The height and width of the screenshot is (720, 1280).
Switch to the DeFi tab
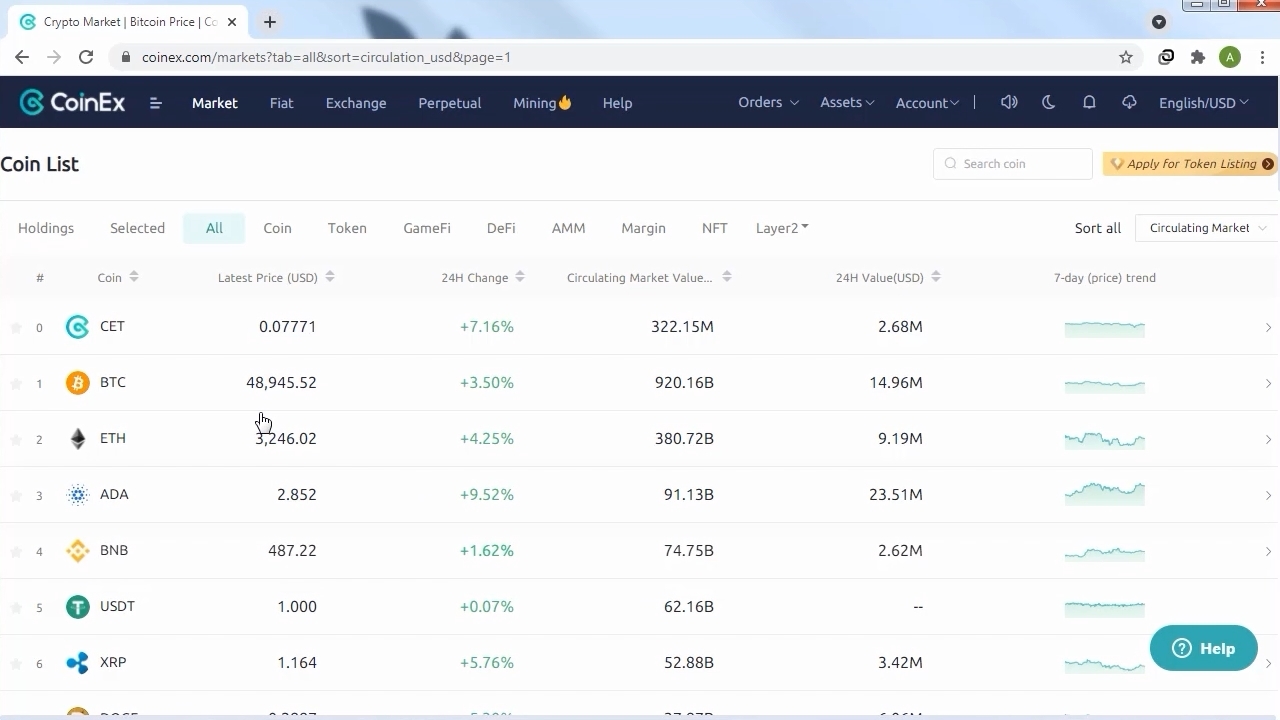pyautogui.click(x=501, y=228)
